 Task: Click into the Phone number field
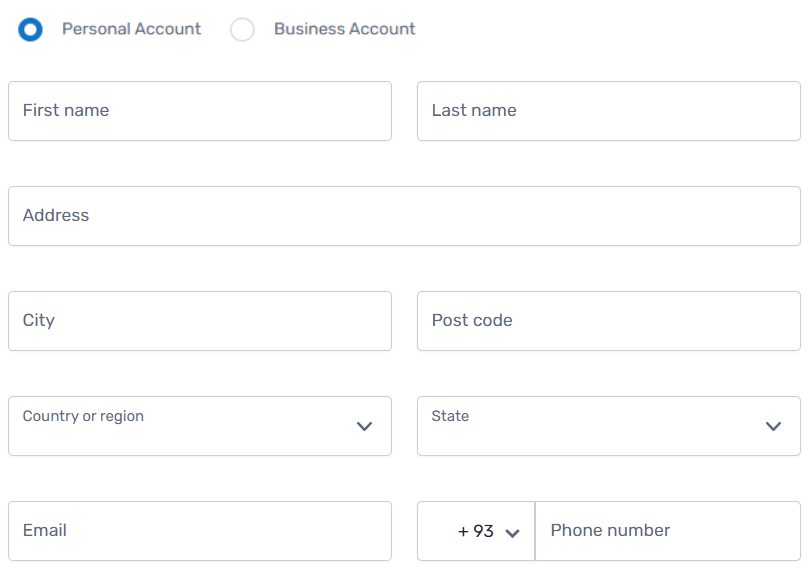pyautogui.click(x=668, y=531)
